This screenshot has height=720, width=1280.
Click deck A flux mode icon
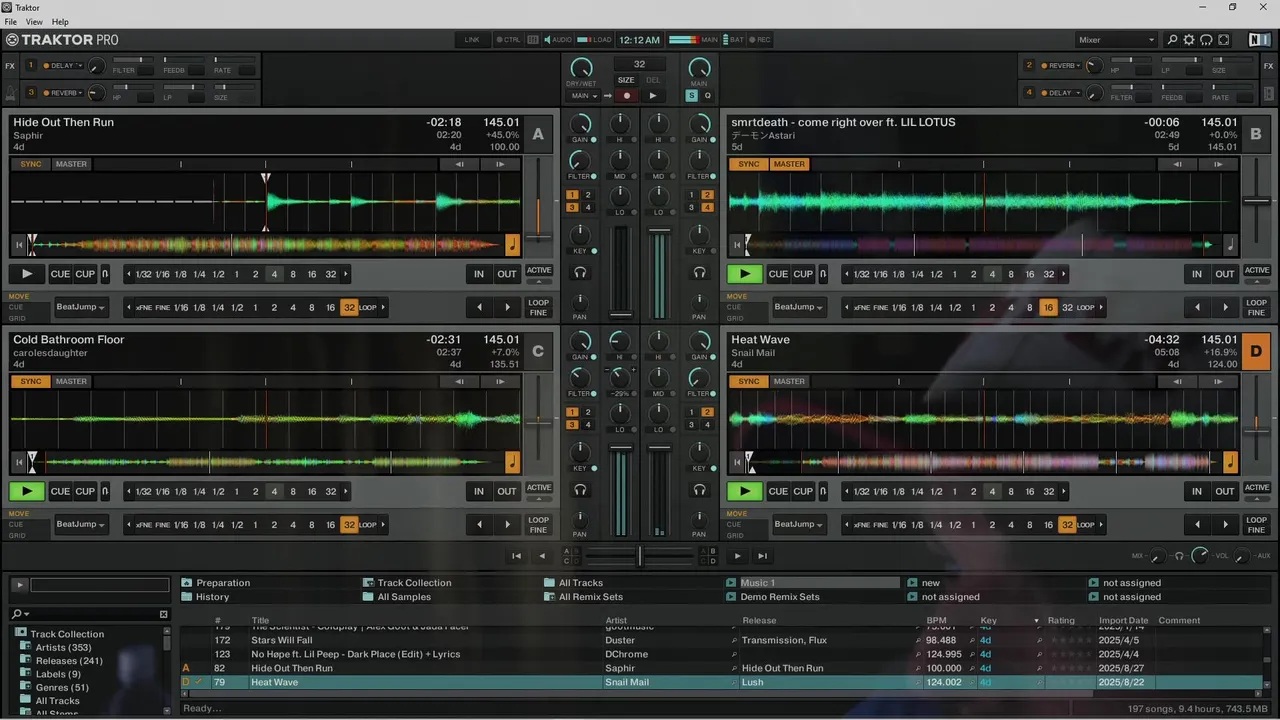pyautogui.click(x=106, y=274)
